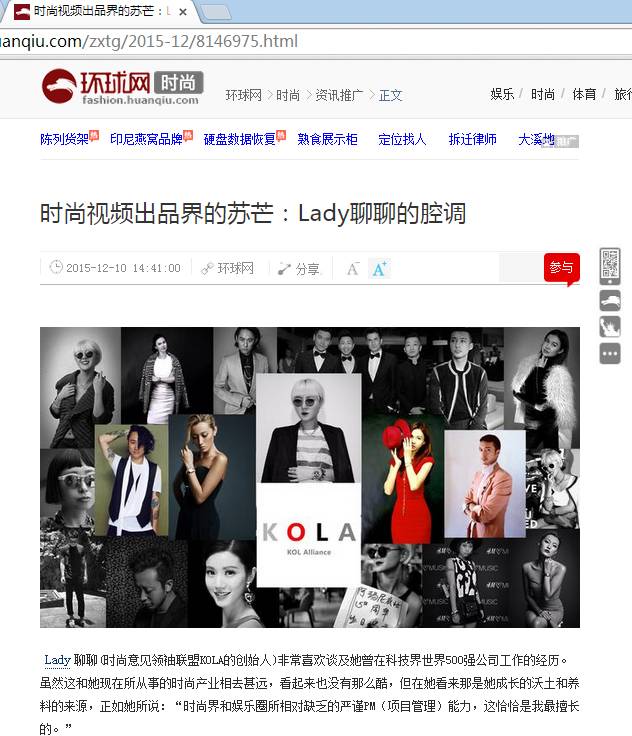Go to 资讯推广 breadcrumb link
The width and height of the screenshot is (632, 736).
pyautogui.click(x=339, y=95)
